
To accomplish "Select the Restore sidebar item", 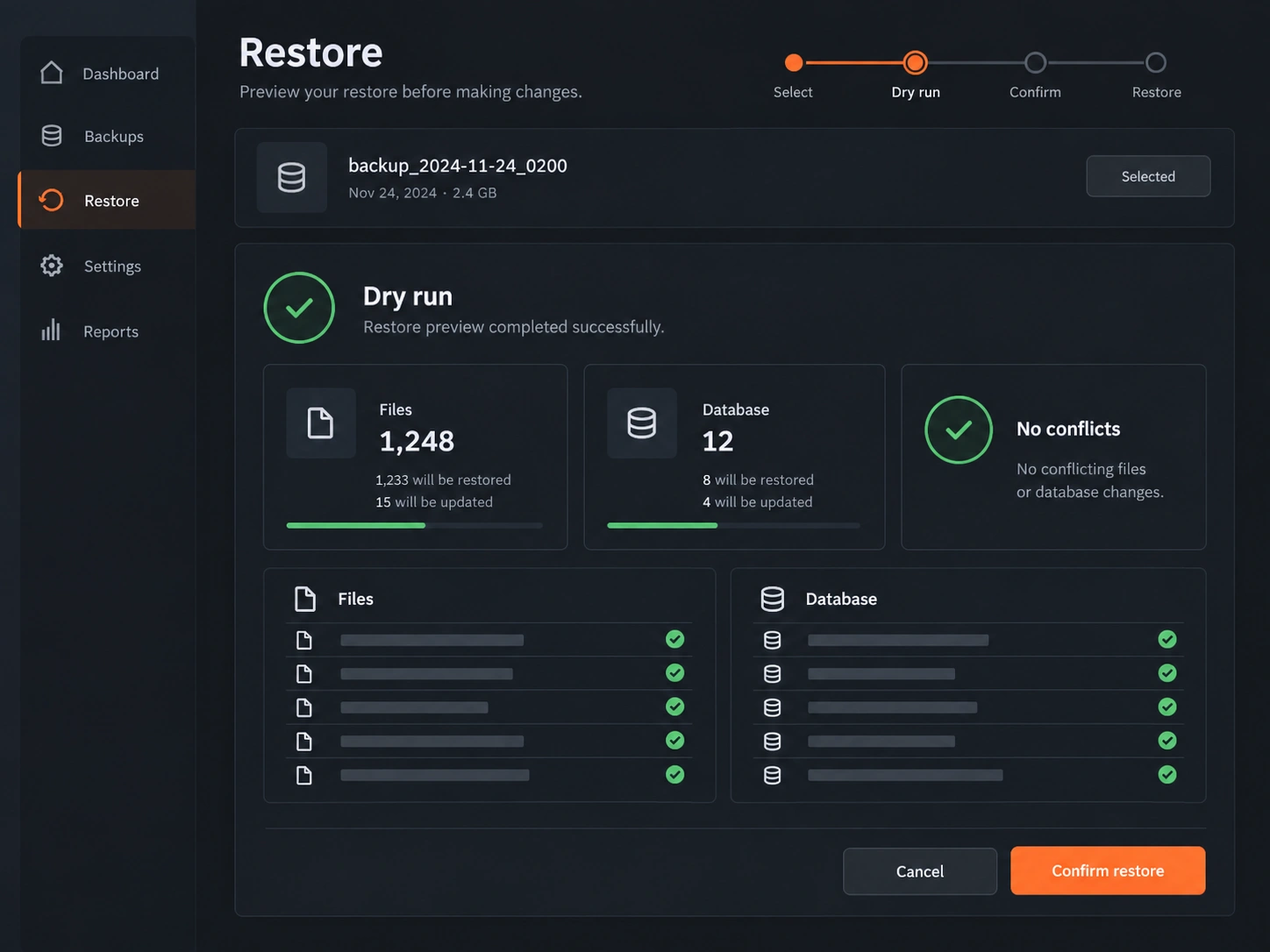I will pos(106,201).
